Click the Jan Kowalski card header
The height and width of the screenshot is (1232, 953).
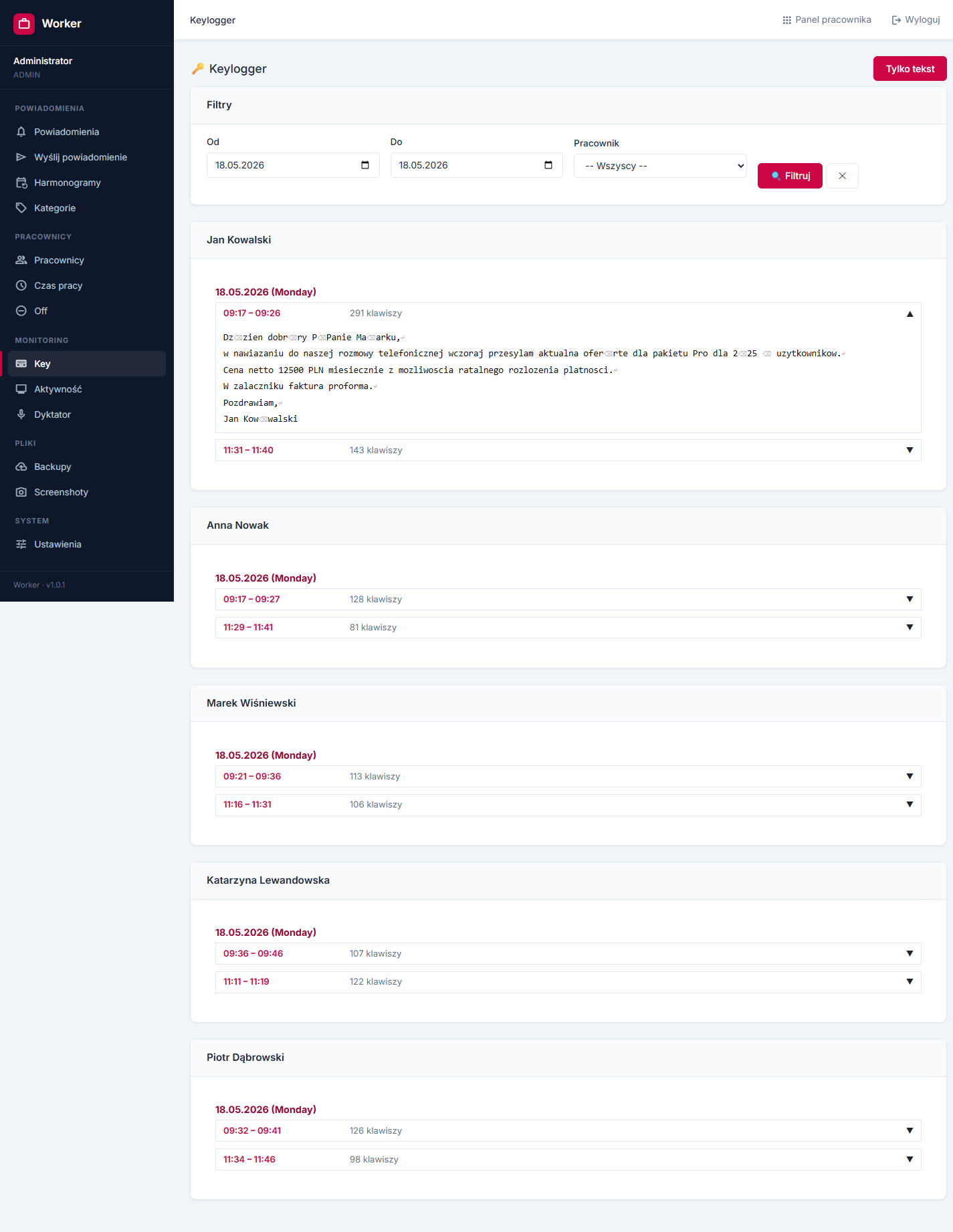point(568,240)
